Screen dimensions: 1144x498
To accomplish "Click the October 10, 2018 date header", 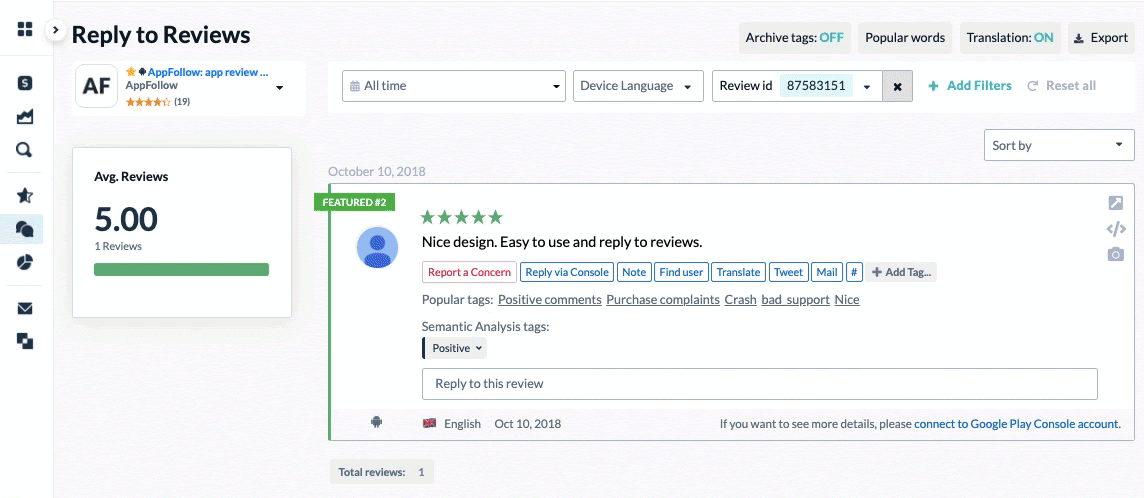I will tap(376, 172).
